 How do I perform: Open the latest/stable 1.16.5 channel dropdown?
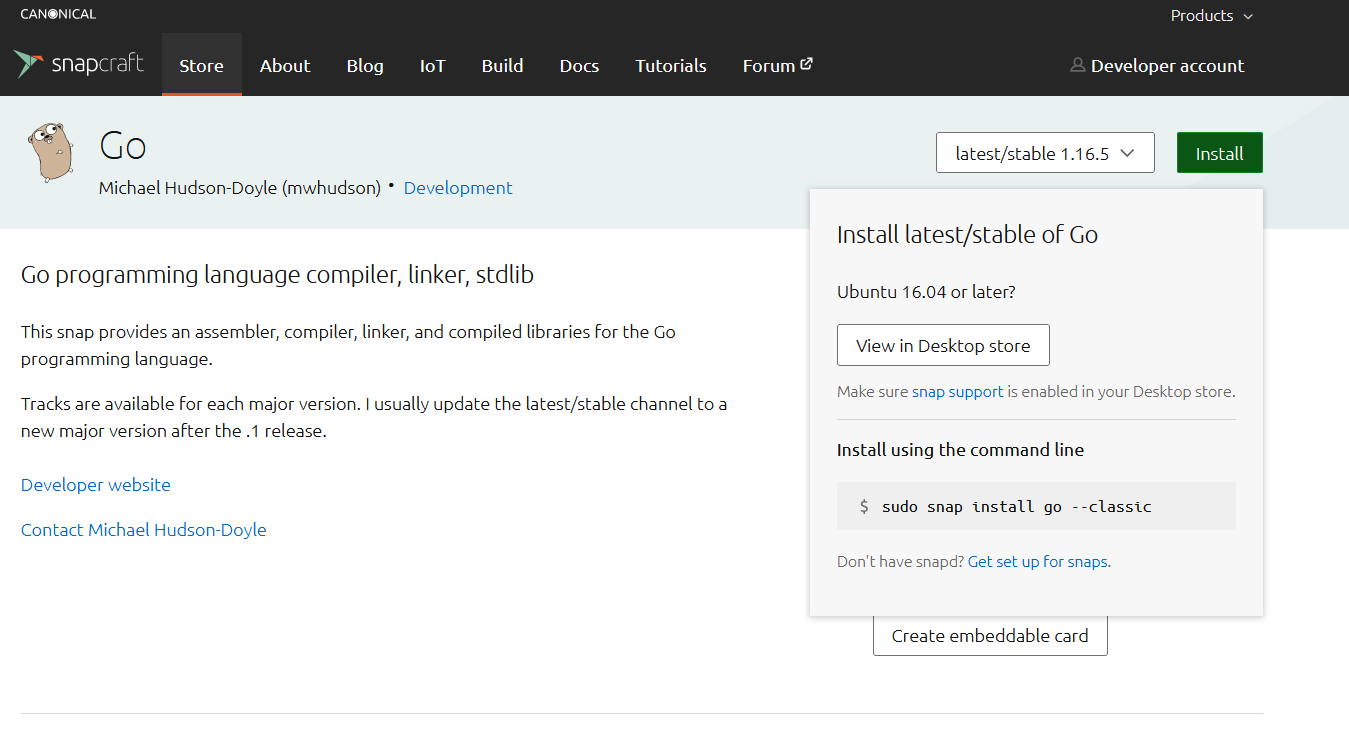click(x=1045, y=153)
